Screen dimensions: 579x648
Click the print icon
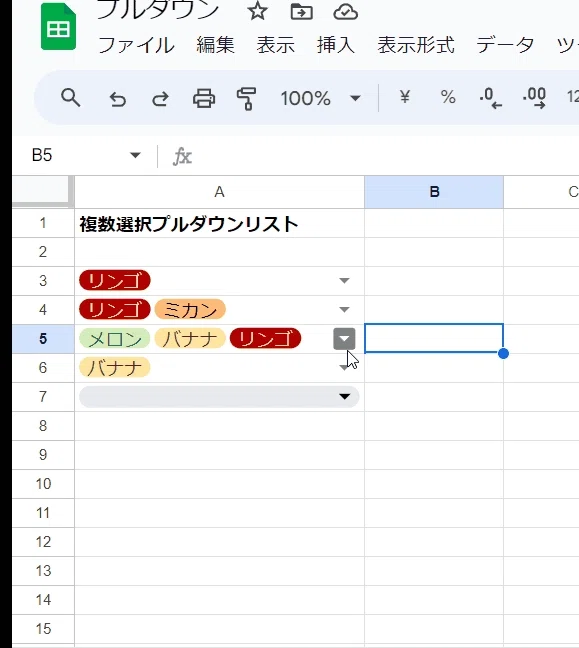204,99
